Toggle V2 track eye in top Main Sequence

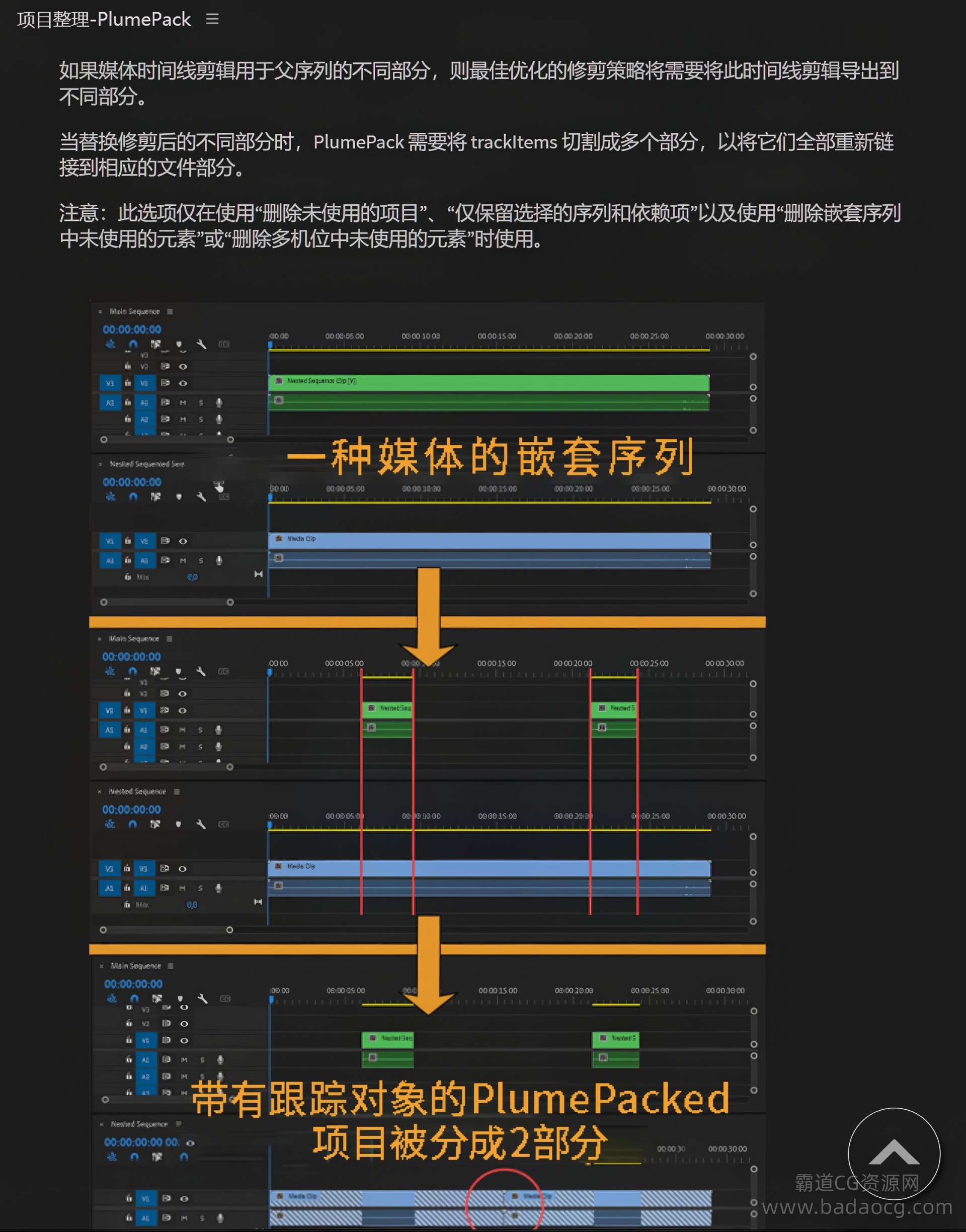[x=183, y=366]
